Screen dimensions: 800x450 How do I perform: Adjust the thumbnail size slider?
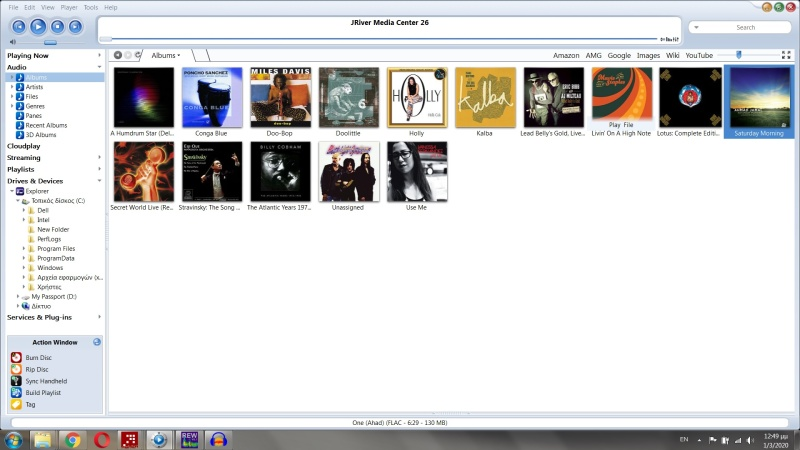click(x=739, y=55)
